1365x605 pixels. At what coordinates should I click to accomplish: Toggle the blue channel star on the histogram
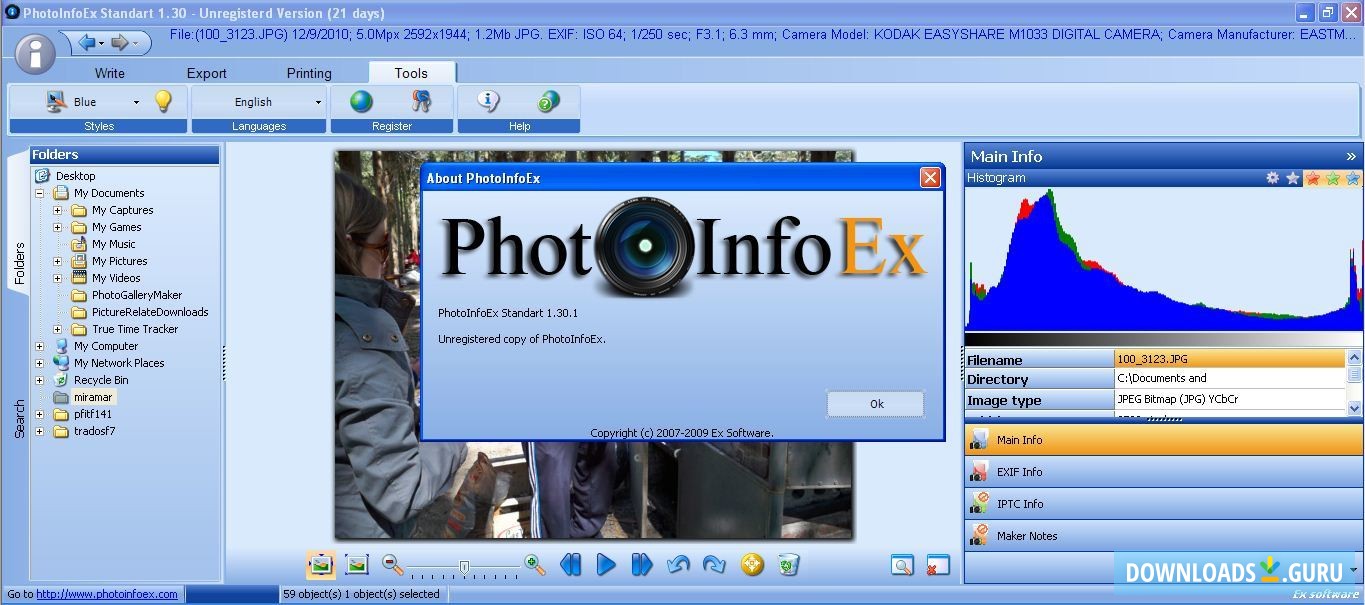[x=1353, y=178]
